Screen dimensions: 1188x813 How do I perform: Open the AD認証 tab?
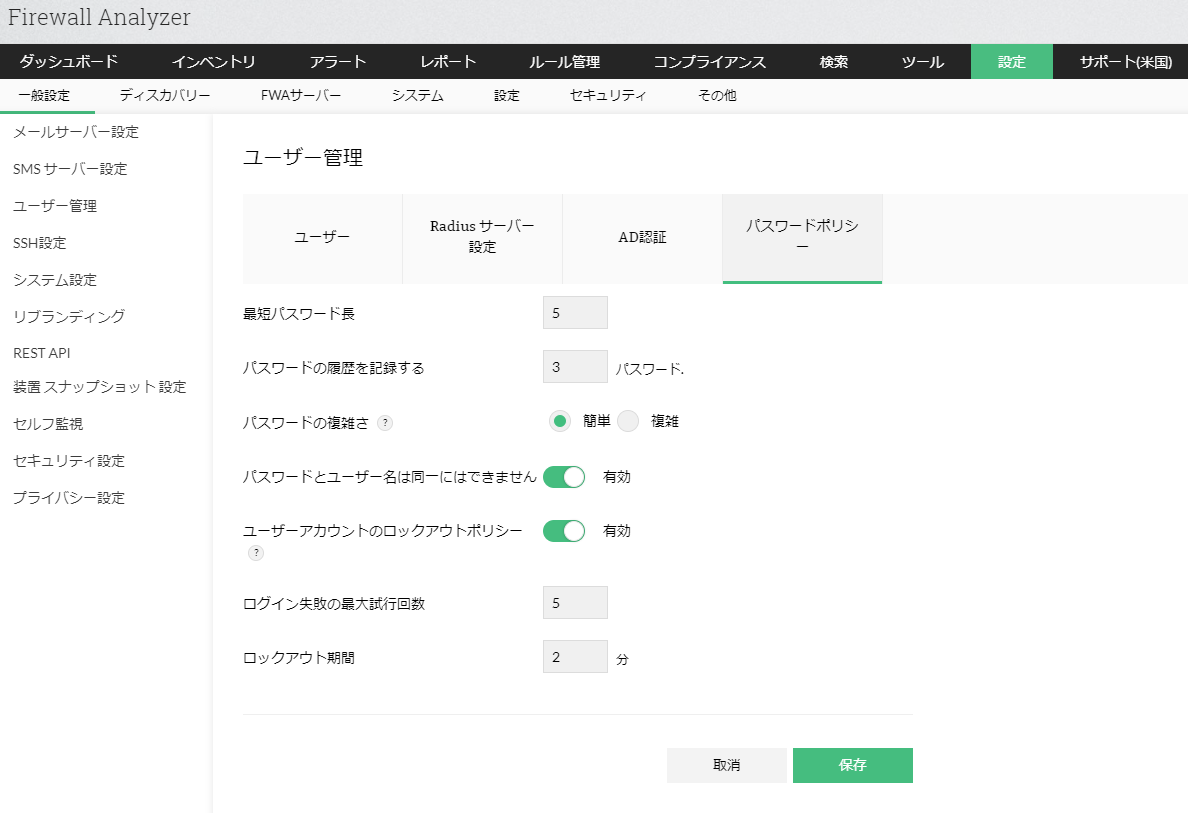coord(642,238)
